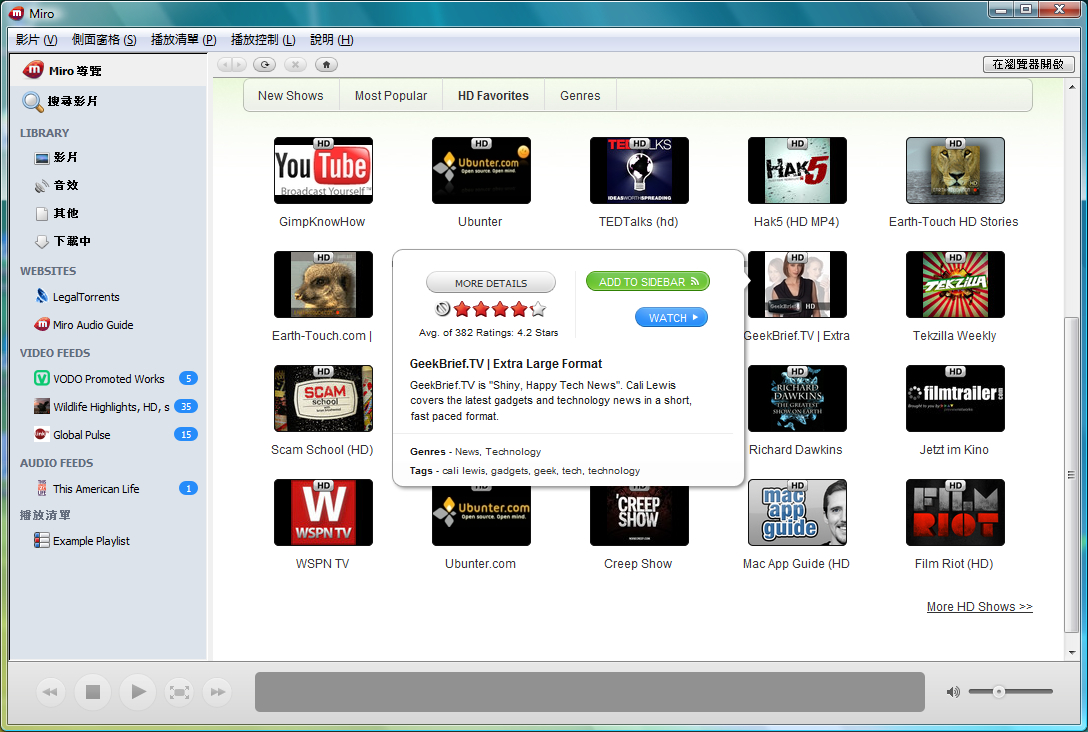The image size is (1088, 732).
Task: Open the 播放控制 (L) menu
Action: click(263, 40)
